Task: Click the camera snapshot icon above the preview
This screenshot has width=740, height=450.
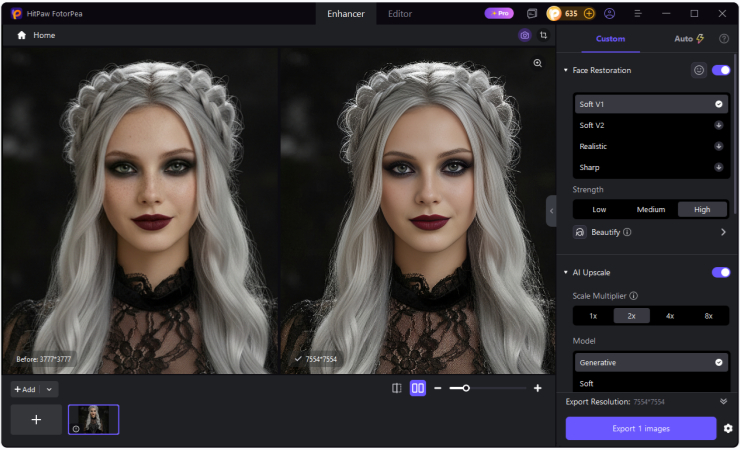Action: 524,35
